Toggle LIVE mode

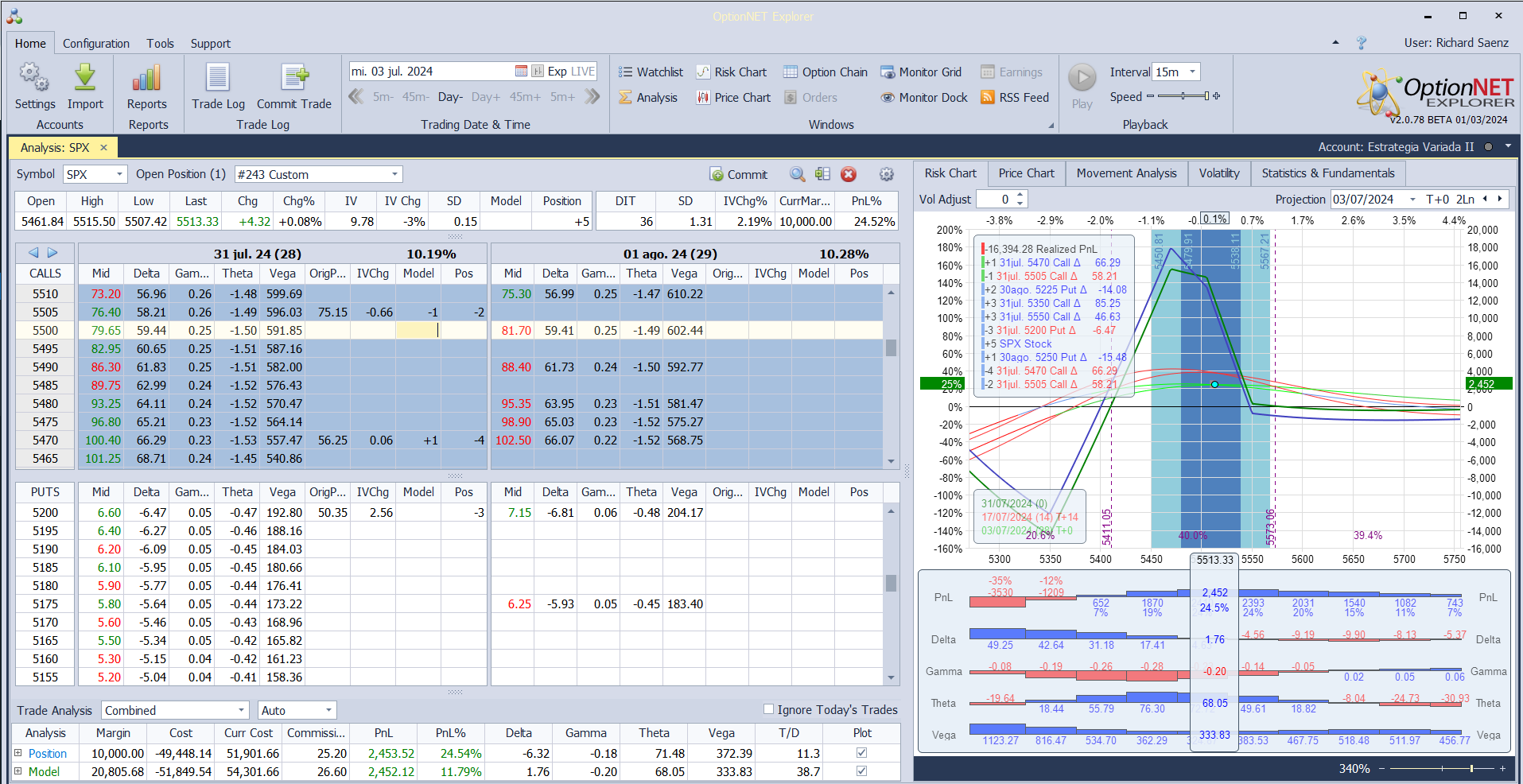(583, 72)
